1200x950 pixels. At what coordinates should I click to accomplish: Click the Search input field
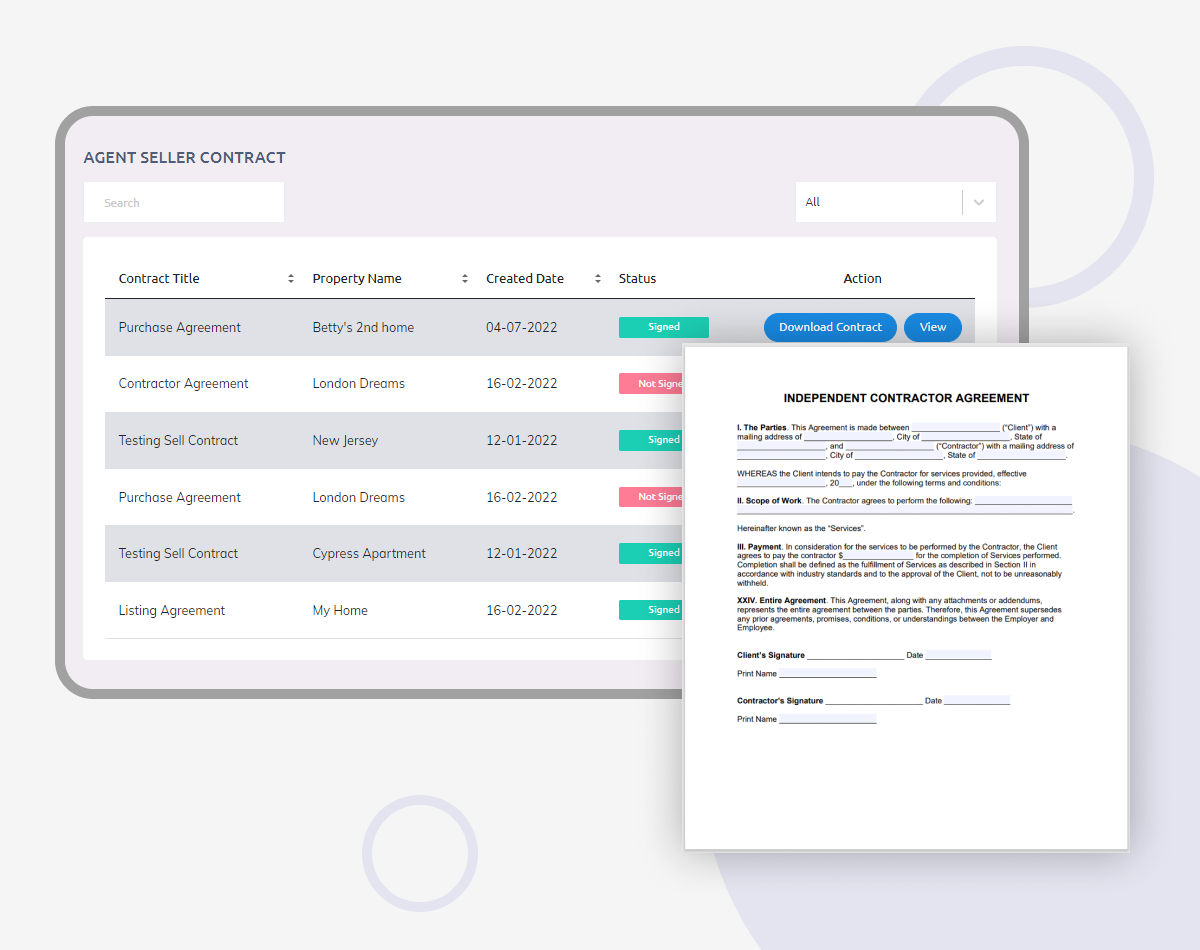click(184, 202)
